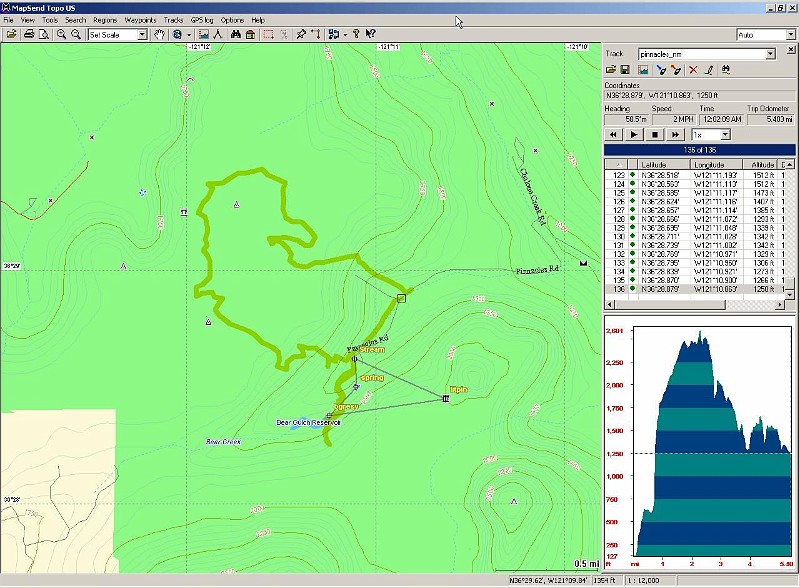Click the vertical profile chart icon in the main toolbar

(x=204, y=34)
